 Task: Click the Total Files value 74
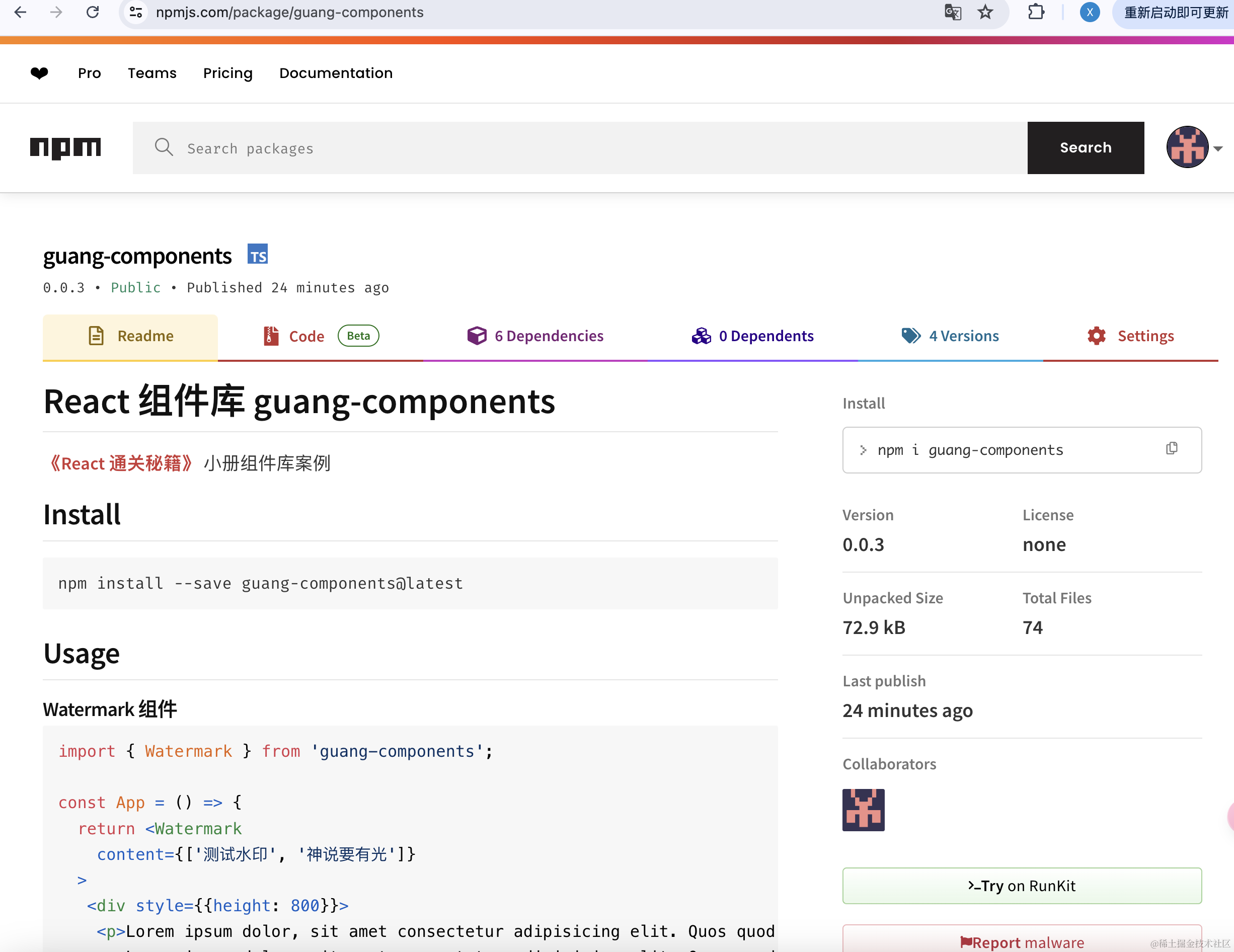coord(1033,627)
